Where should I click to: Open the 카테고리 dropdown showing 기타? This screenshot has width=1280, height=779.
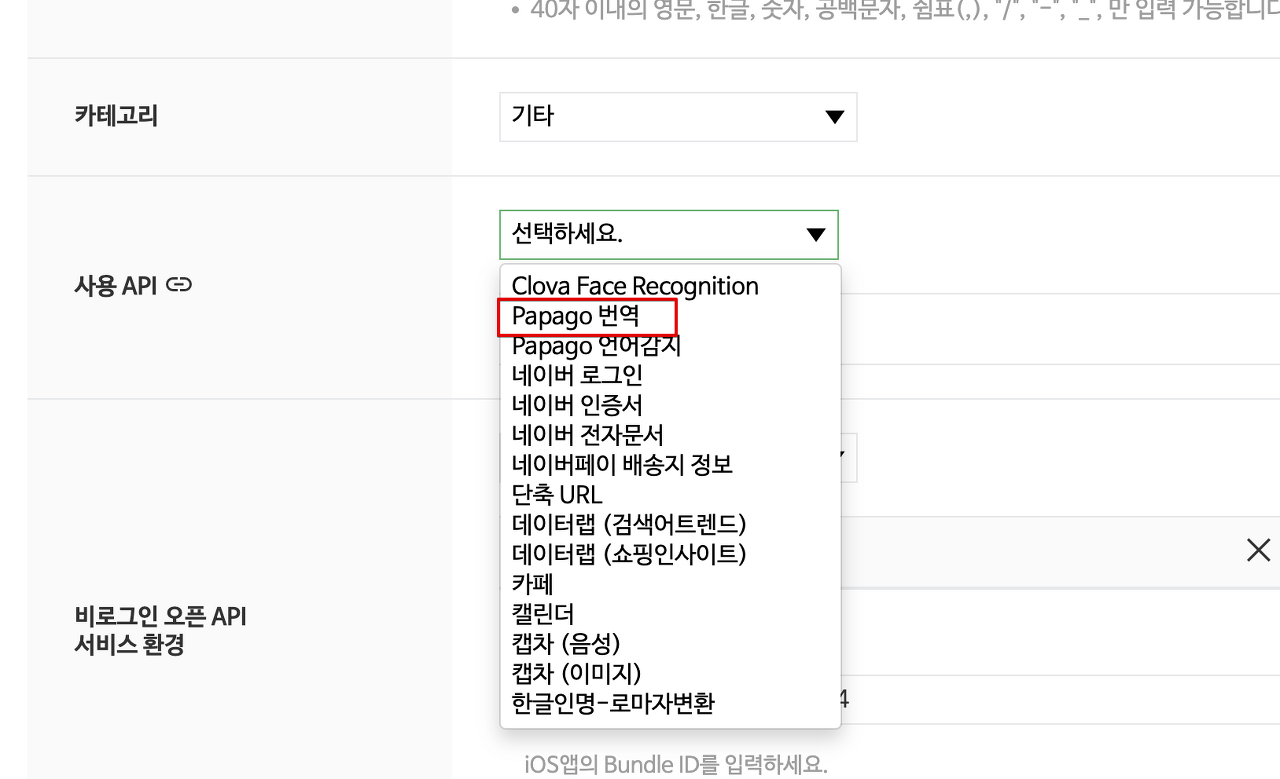coord(678,117)
